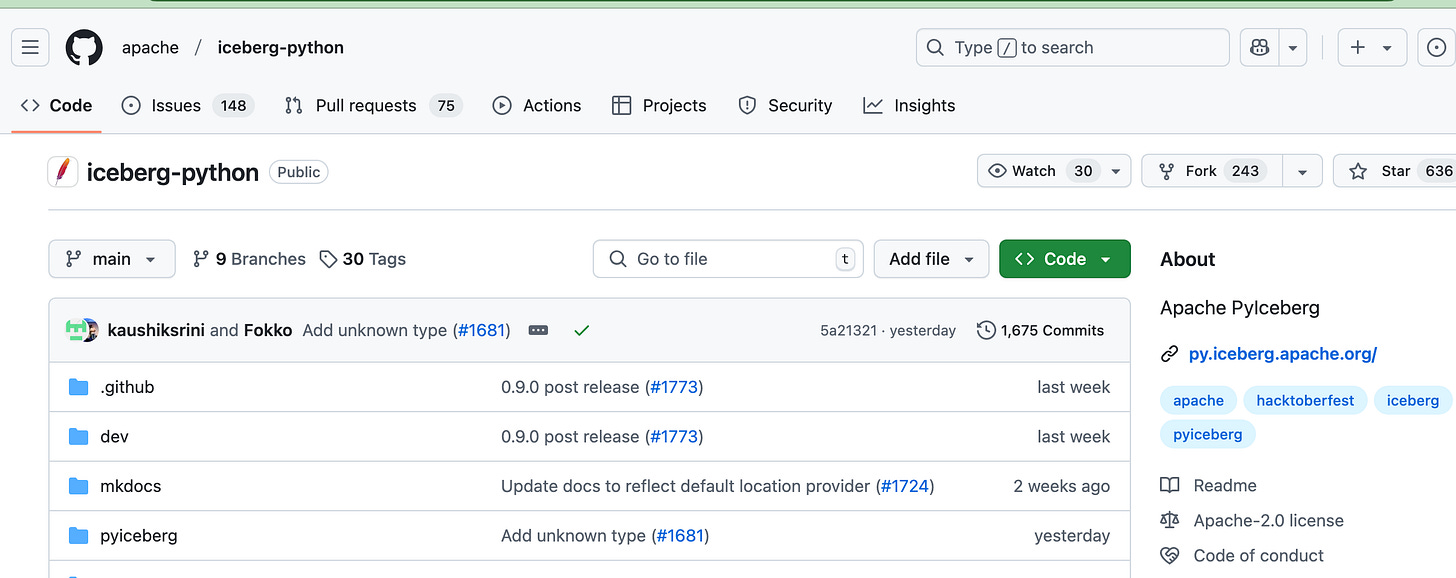Open the .github folder
This screenshot has height=578, width=1456.
coord(127,387)
